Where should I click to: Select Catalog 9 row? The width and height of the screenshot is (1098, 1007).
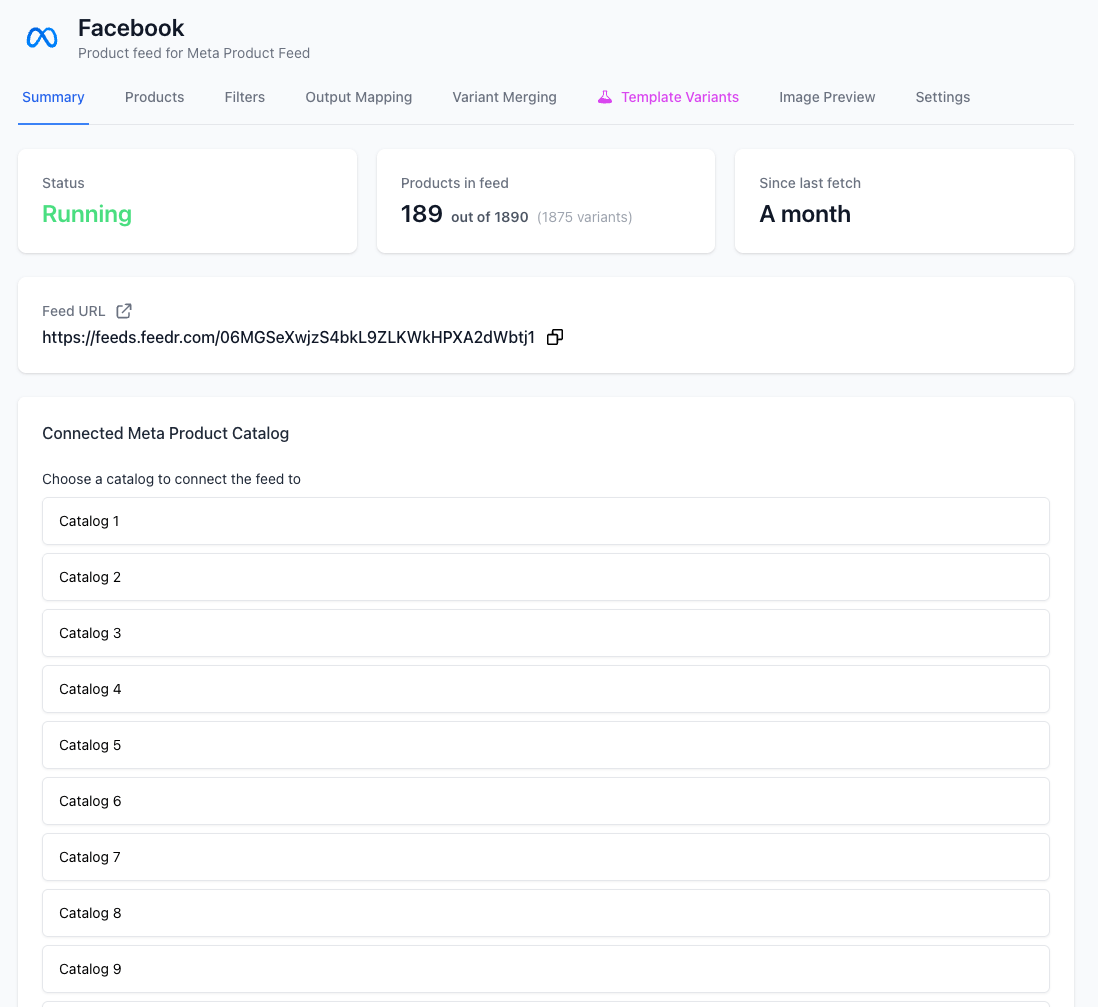(x=545, y=969)
